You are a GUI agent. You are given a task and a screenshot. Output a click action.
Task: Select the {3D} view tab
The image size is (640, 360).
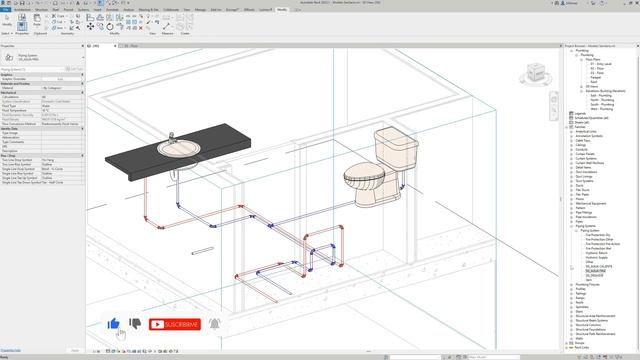pyautogui.click(x=96, y=46)
